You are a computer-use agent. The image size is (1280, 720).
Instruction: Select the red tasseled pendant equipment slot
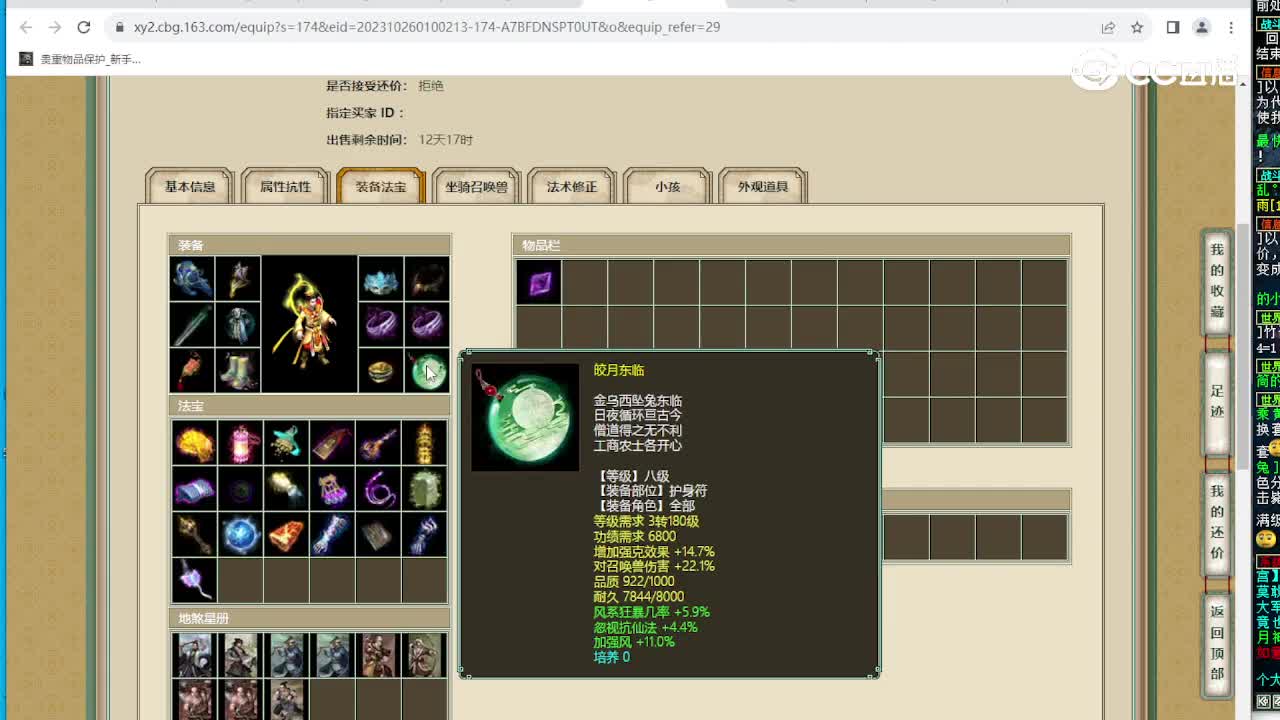coord(192,371)
